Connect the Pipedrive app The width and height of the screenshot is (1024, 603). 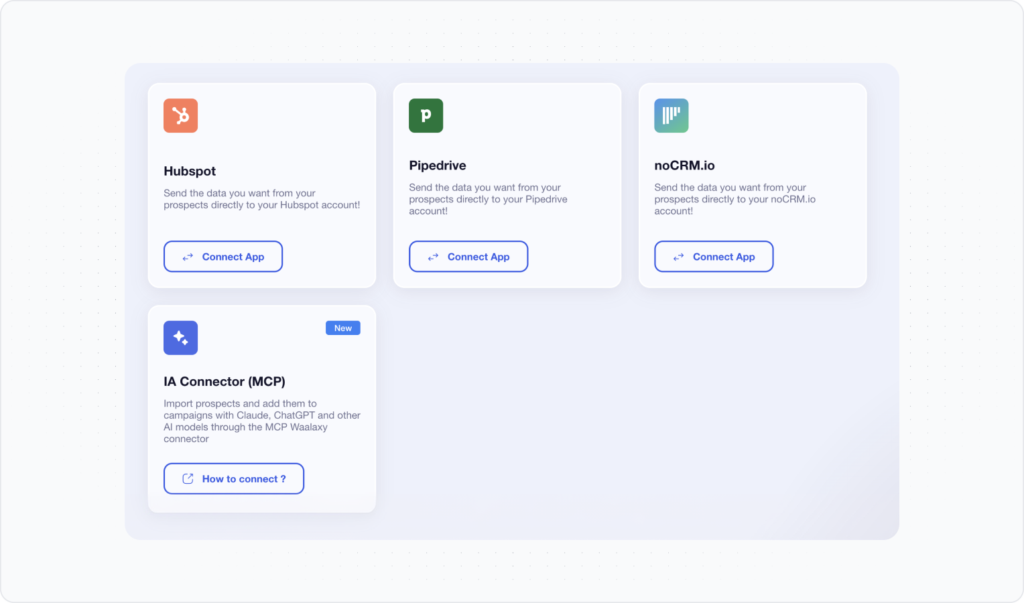(x=468, y=257)
